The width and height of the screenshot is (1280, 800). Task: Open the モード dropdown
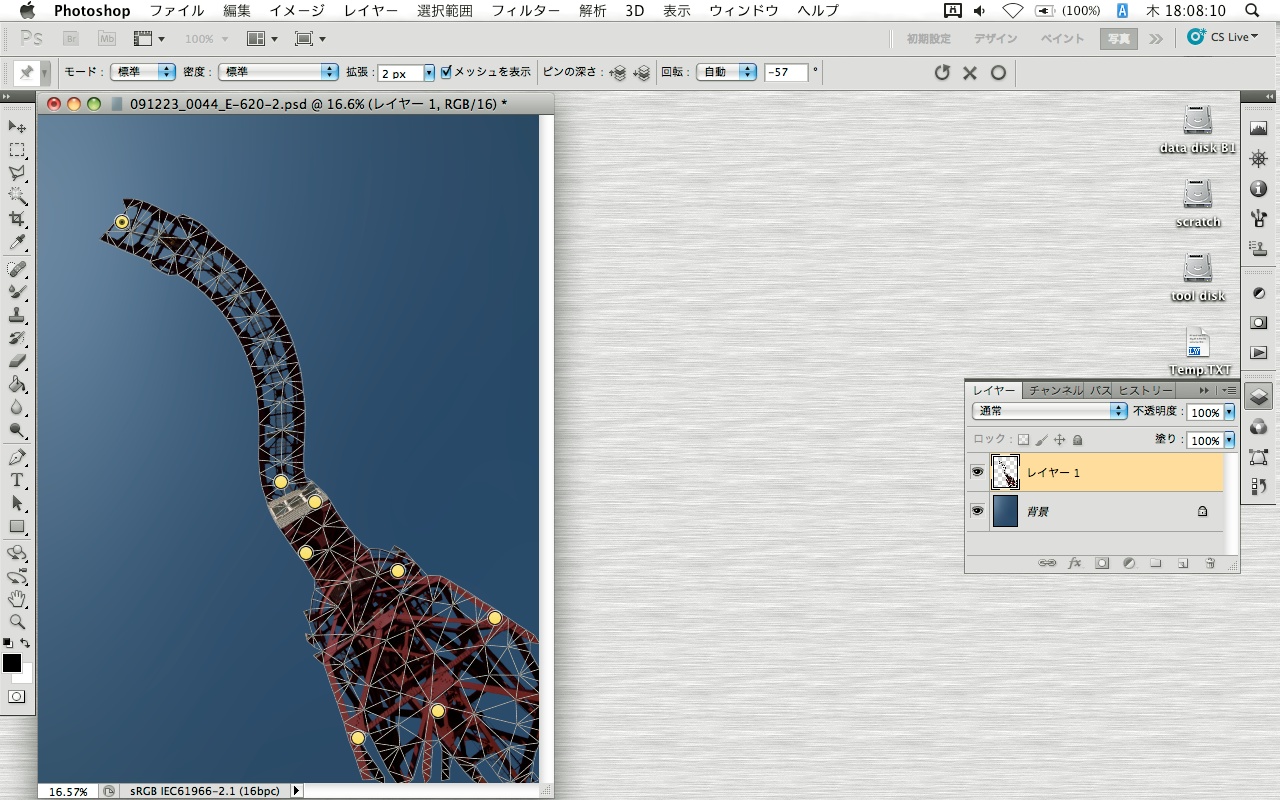tap(142, 72)
